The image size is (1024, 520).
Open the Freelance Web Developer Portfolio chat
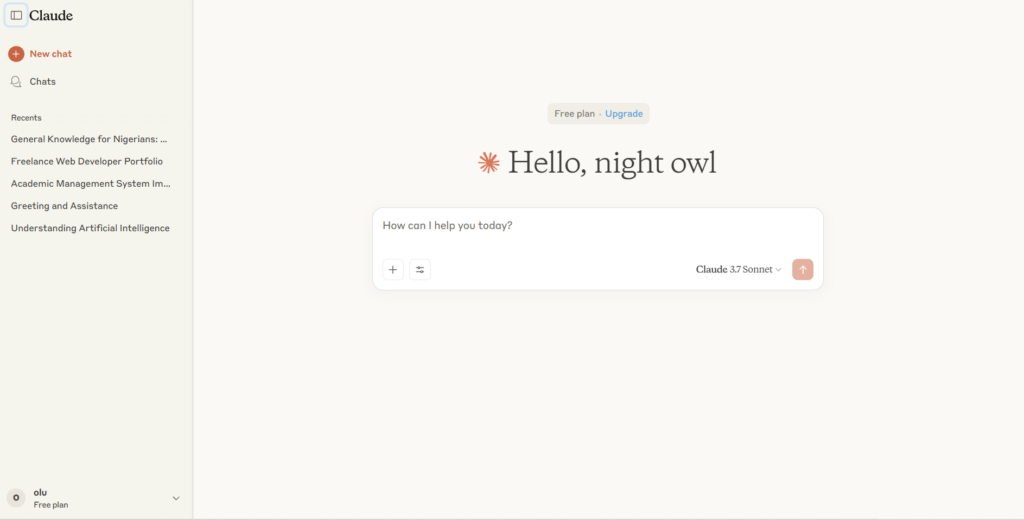click(x=87, y=161)
